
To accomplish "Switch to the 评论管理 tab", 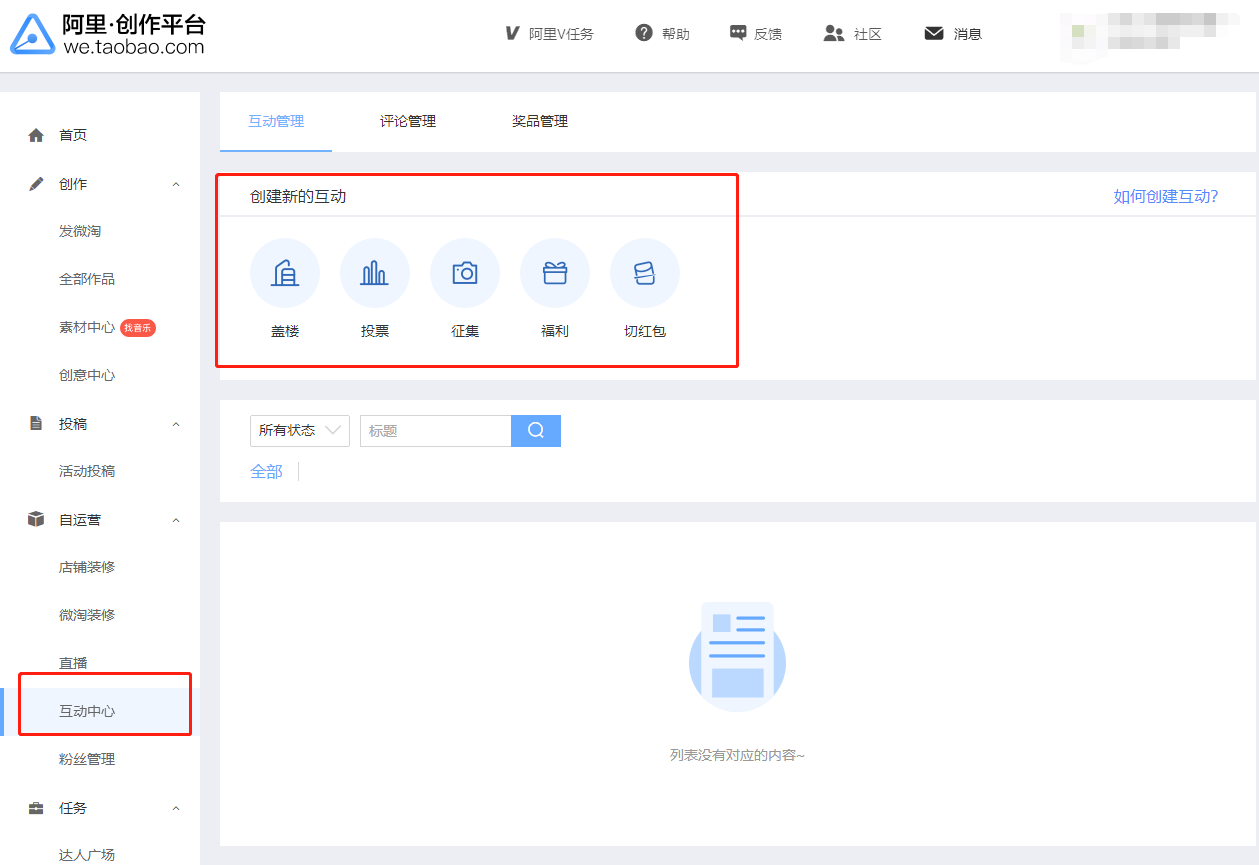I will coord(408,121).
